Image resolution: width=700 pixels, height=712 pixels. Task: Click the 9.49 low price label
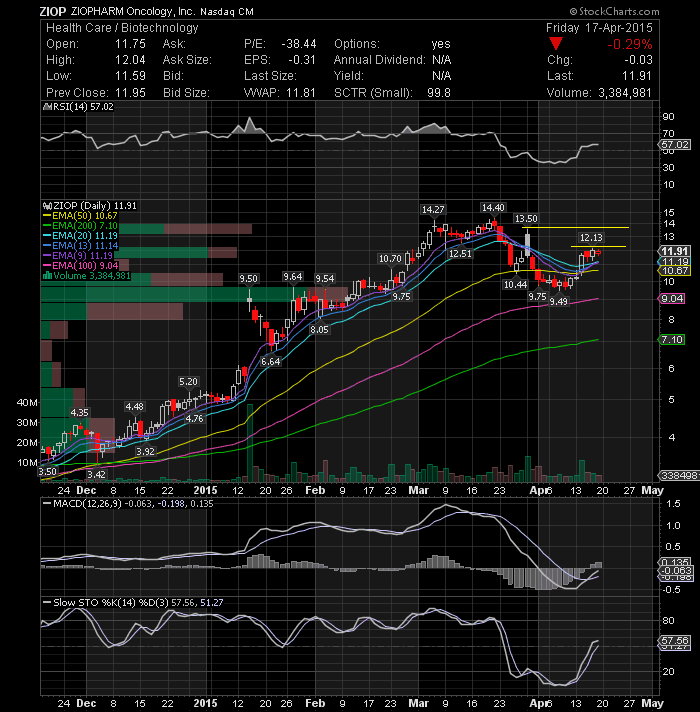558,301
